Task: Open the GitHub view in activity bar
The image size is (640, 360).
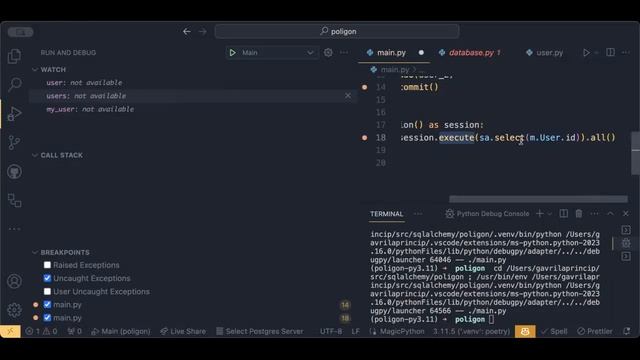Action: tap(15, 171)
